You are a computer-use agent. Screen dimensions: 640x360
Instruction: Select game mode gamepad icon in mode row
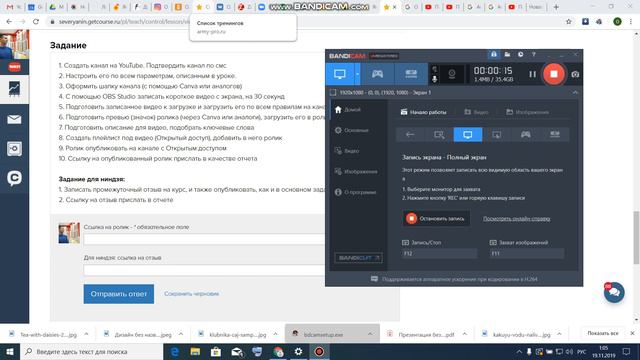526,135
